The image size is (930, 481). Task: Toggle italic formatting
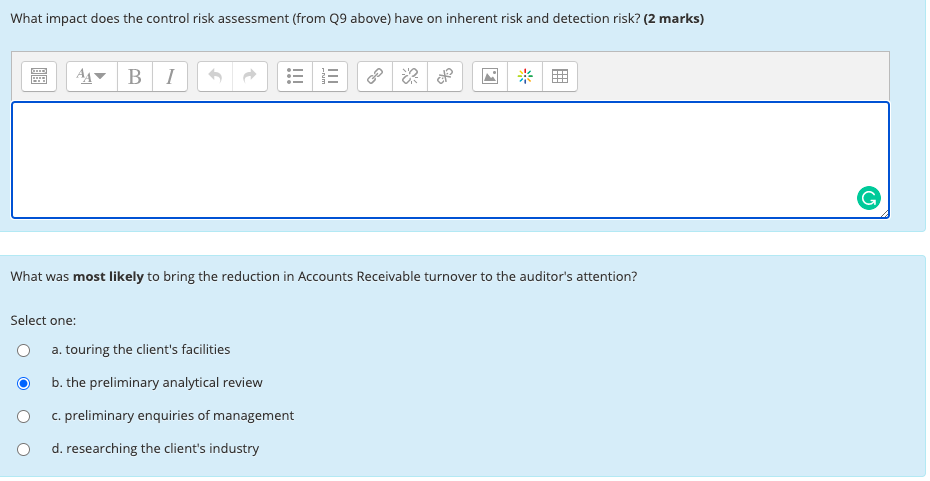170,77
